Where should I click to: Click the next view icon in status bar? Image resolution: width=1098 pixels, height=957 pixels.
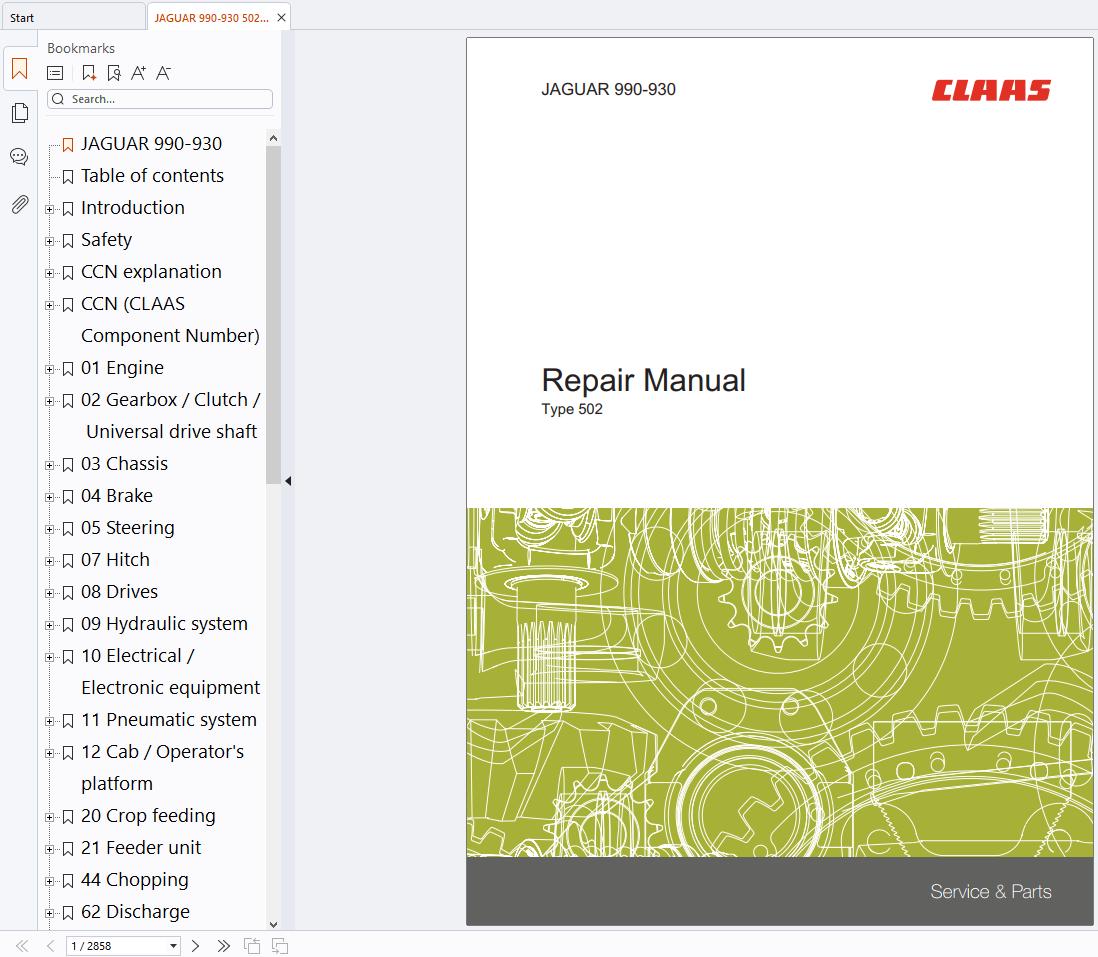pyautogui.click(x=280, y=946)
